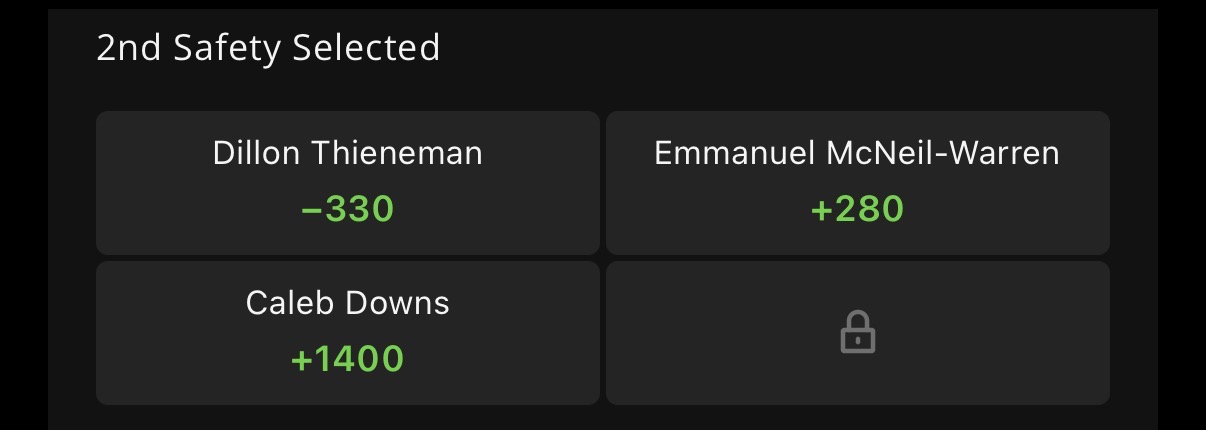Click the Emmanuel McNeil-Warren name label
The image size is (1206, 430).
[857, 153]
